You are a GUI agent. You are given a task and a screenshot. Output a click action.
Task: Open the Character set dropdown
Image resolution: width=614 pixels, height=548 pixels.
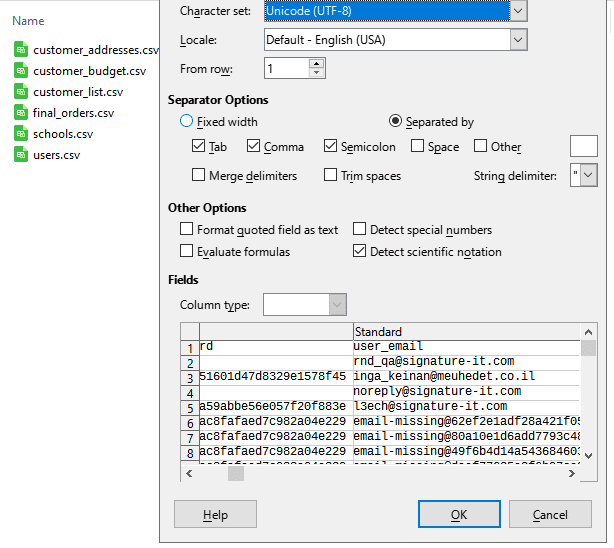click(x=517, y=11)
